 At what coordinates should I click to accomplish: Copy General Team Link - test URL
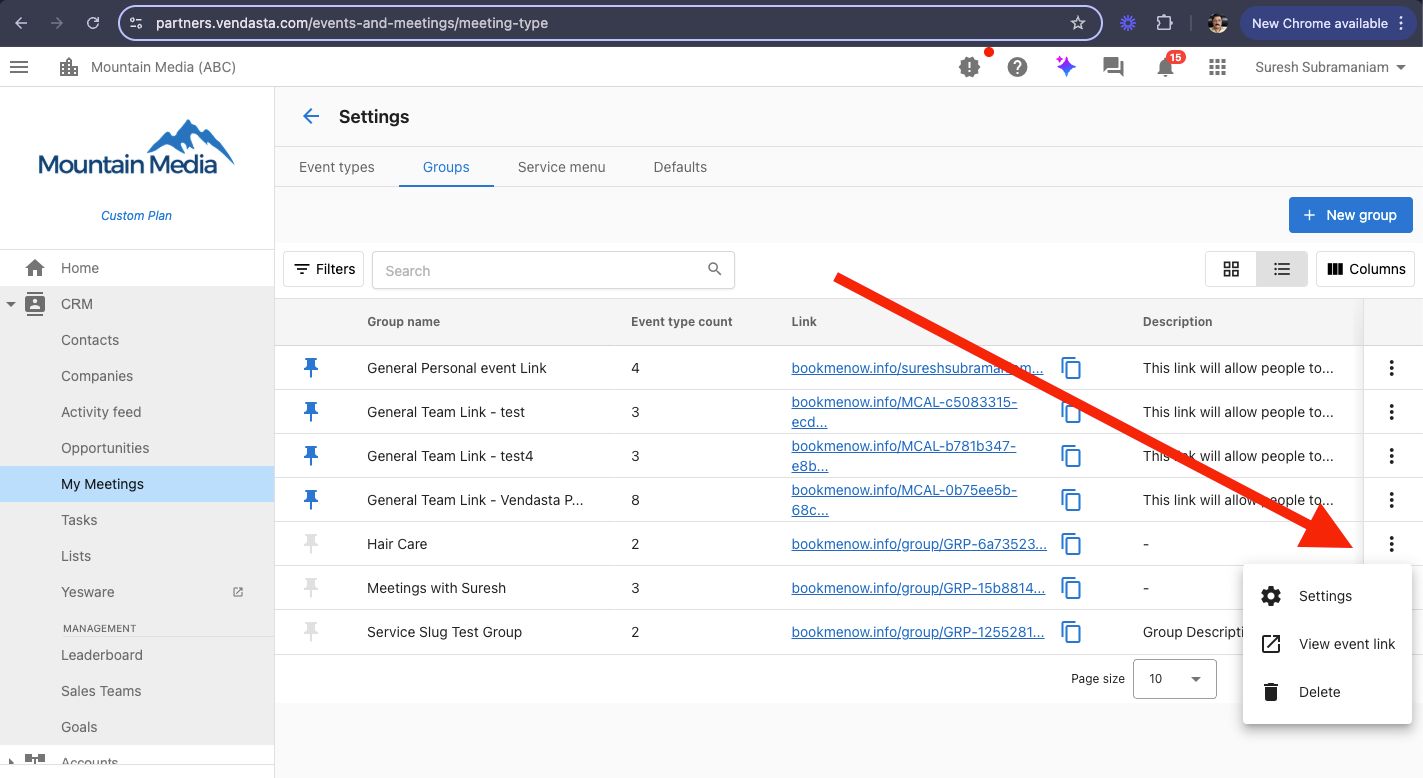(1071, 412)
